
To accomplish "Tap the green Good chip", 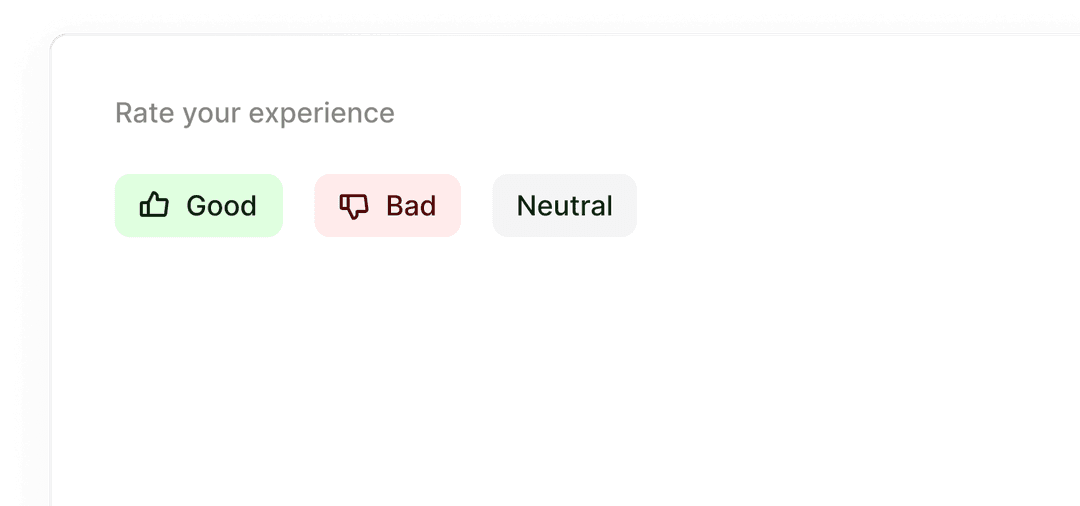I will tap(199, 206).
